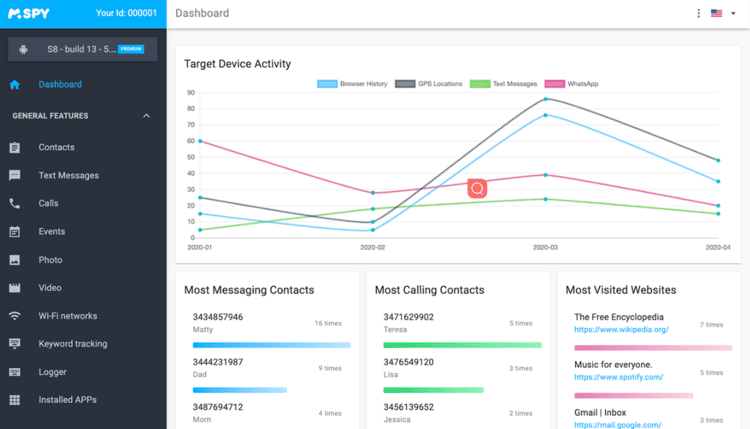The width and height of the screenshot is (750, 429).
Task: Open the language flag dropdown
Action: [720, 14]
